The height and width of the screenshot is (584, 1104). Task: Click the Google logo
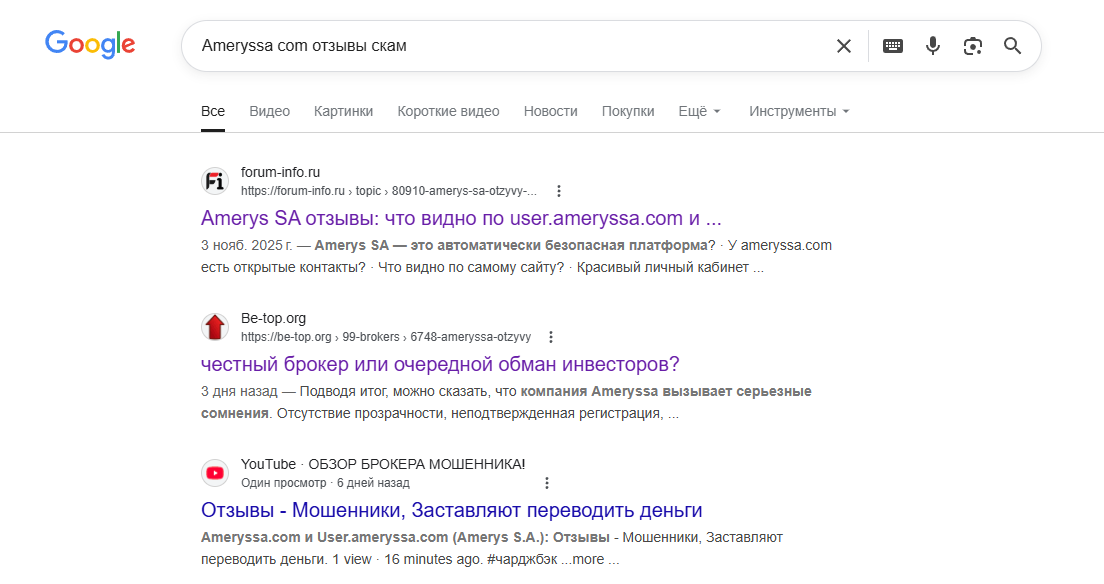(90, 44)
